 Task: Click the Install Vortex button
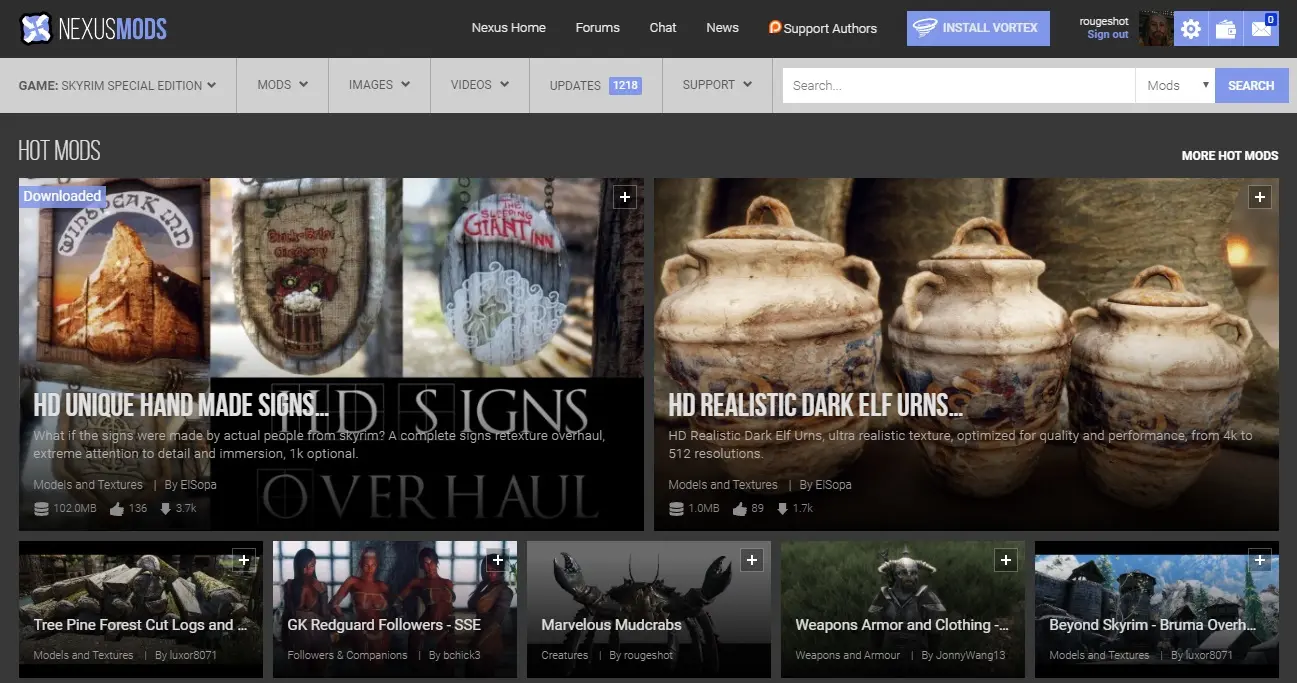(978, 28)
